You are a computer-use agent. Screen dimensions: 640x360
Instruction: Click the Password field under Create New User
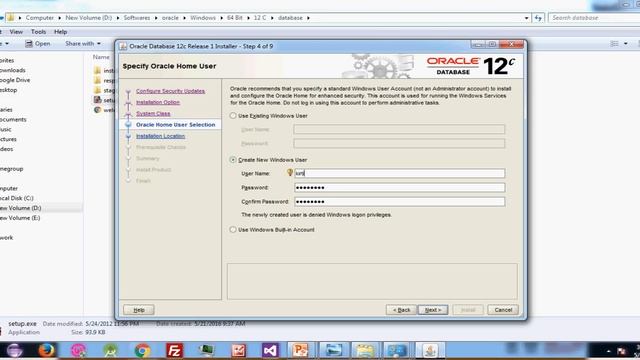click(x=400, y=188)
